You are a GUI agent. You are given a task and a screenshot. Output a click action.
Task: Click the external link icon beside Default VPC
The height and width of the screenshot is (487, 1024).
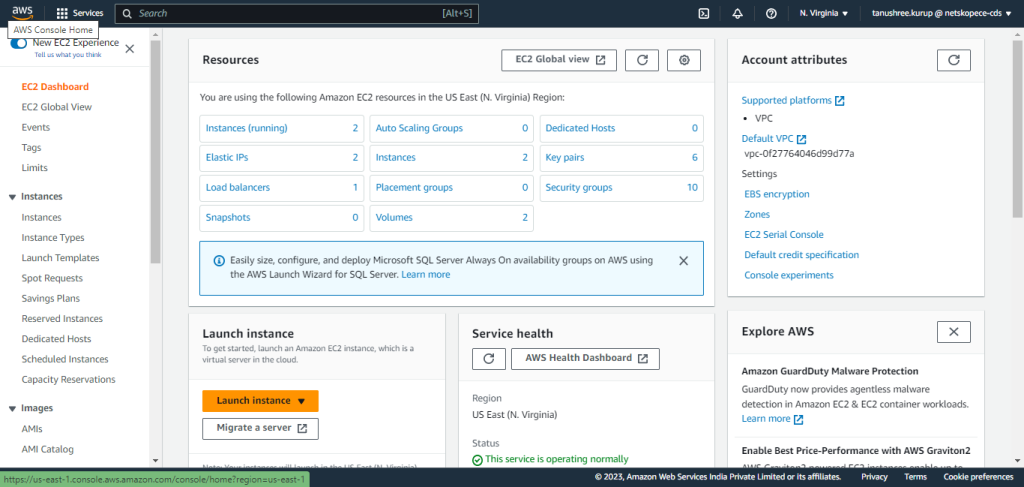tap(801, 139)
